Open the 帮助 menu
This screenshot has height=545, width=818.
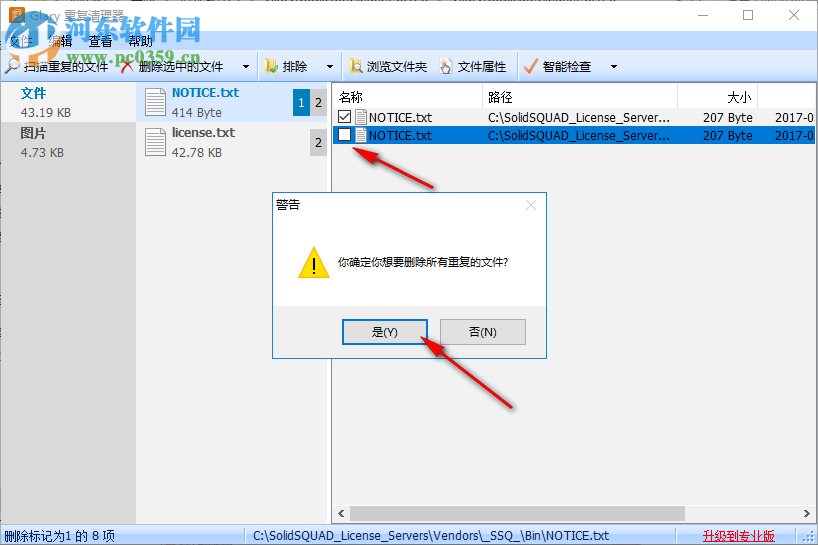click(140, 41)
